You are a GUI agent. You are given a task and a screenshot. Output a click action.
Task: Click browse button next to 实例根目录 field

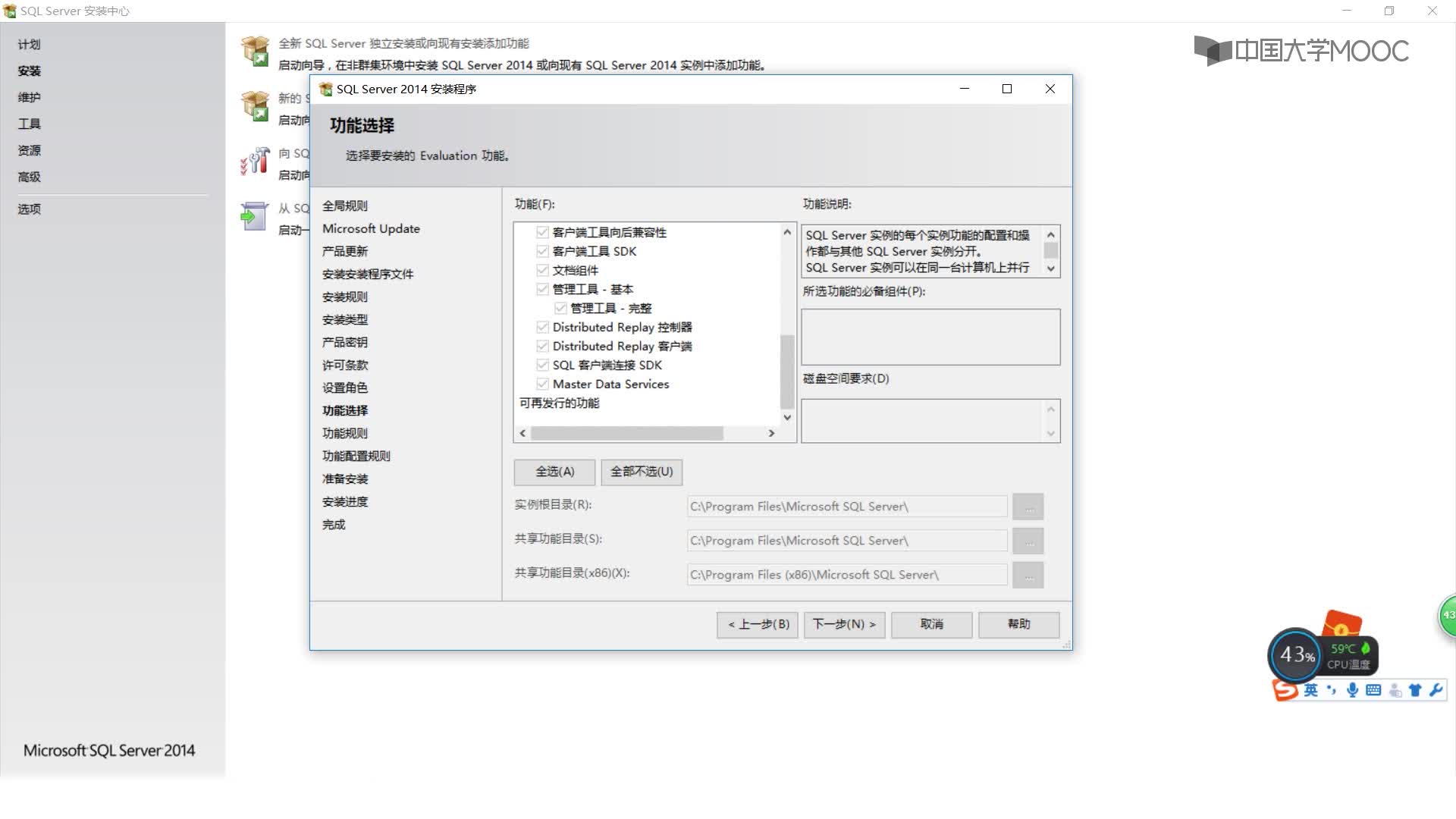click(x=1028, y=507)
